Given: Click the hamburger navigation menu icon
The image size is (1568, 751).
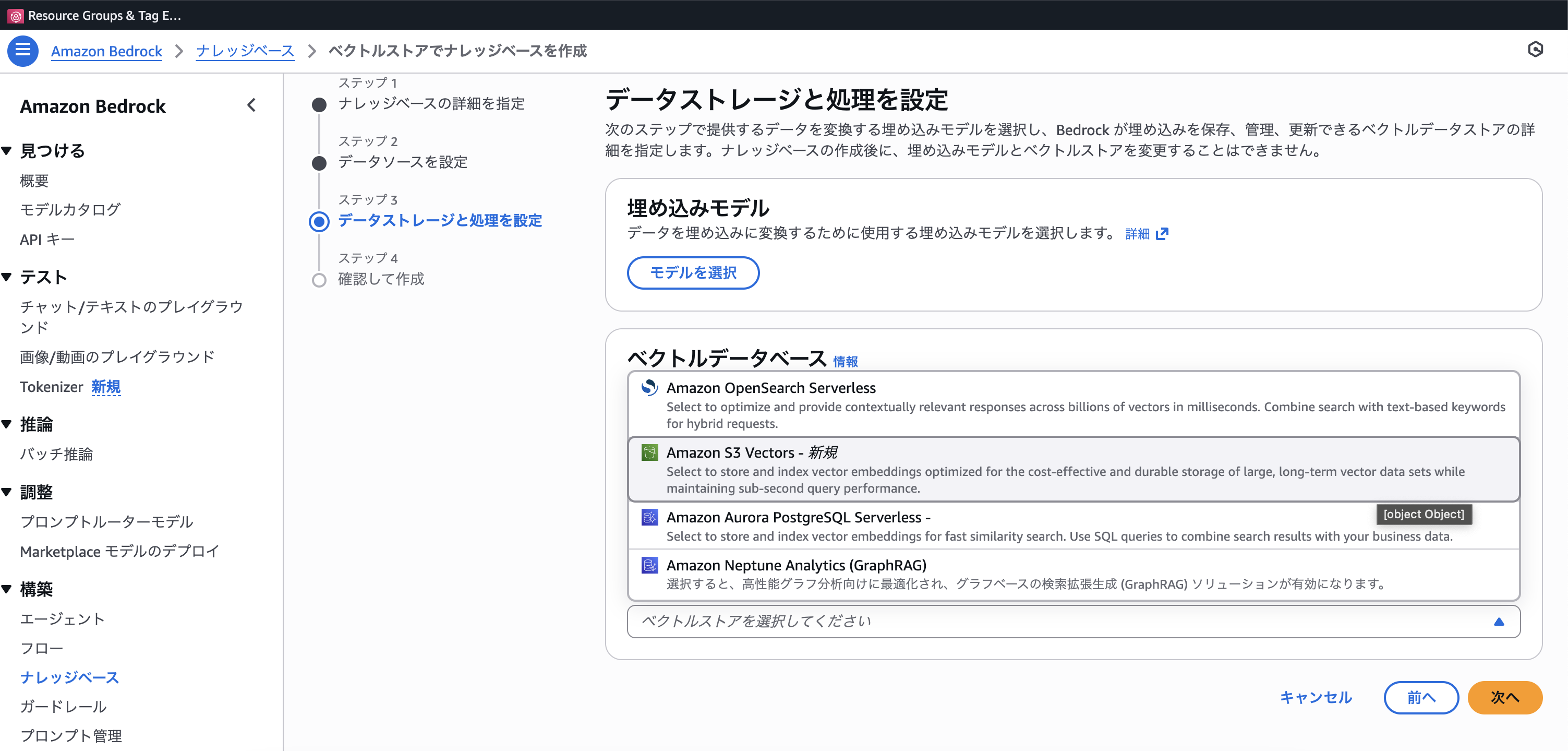Looking at the screenshot, I should click(22, 51).
